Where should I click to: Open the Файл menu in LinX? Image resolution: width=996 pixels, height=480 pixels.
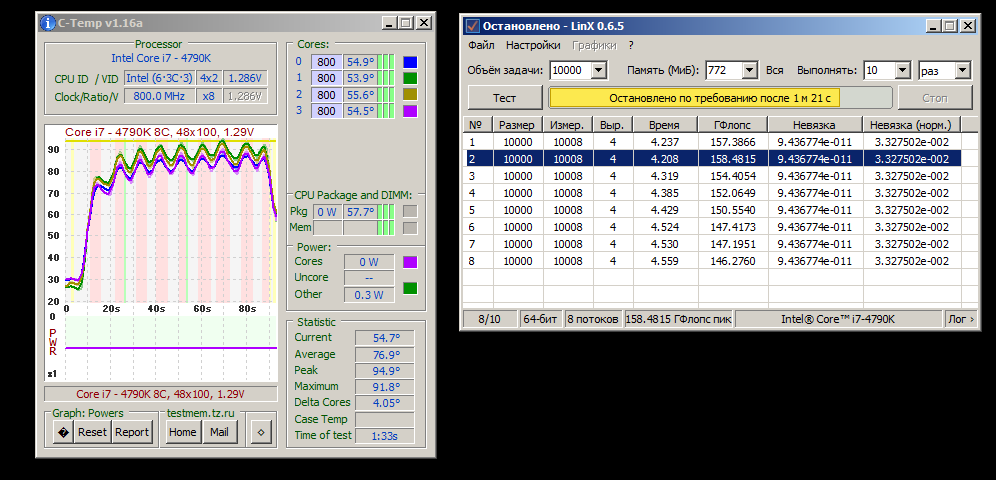click(481, 46)
